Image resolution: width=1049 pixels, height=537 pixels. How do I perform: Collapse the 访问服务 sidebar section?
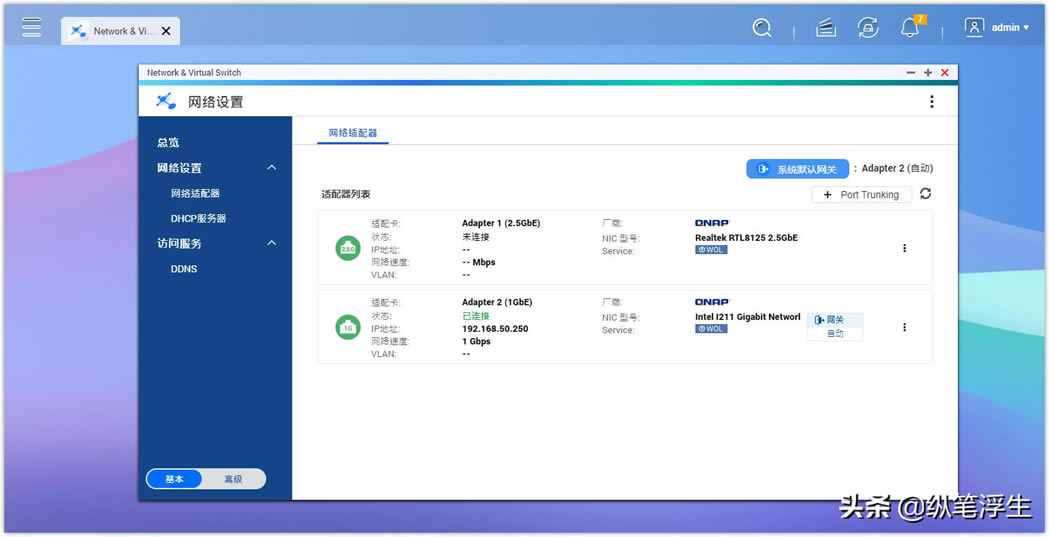[272, 243]
